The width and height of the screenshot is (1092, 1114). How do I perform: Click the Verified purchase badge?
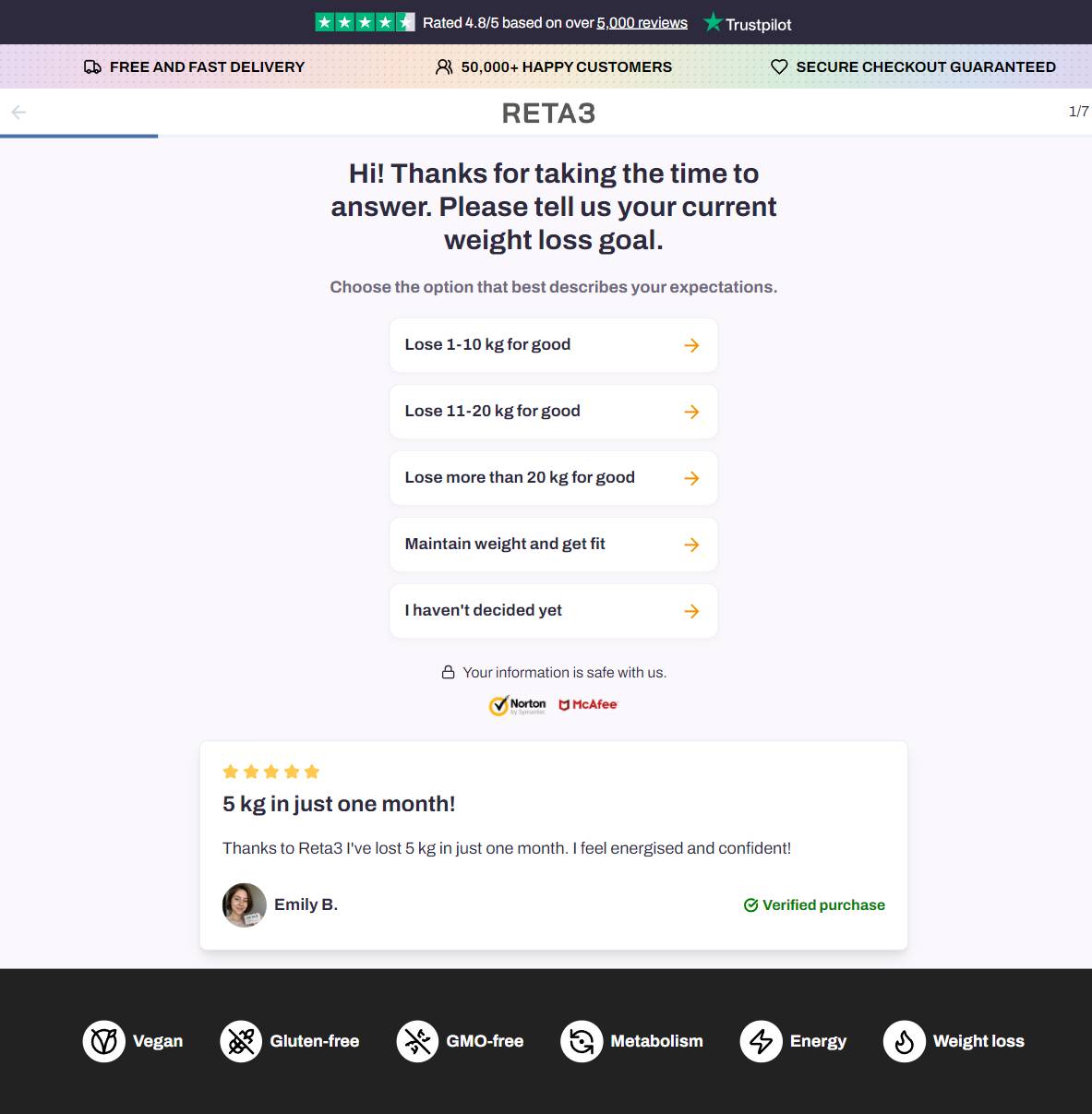pyautogui.click(x=814, y=904)
